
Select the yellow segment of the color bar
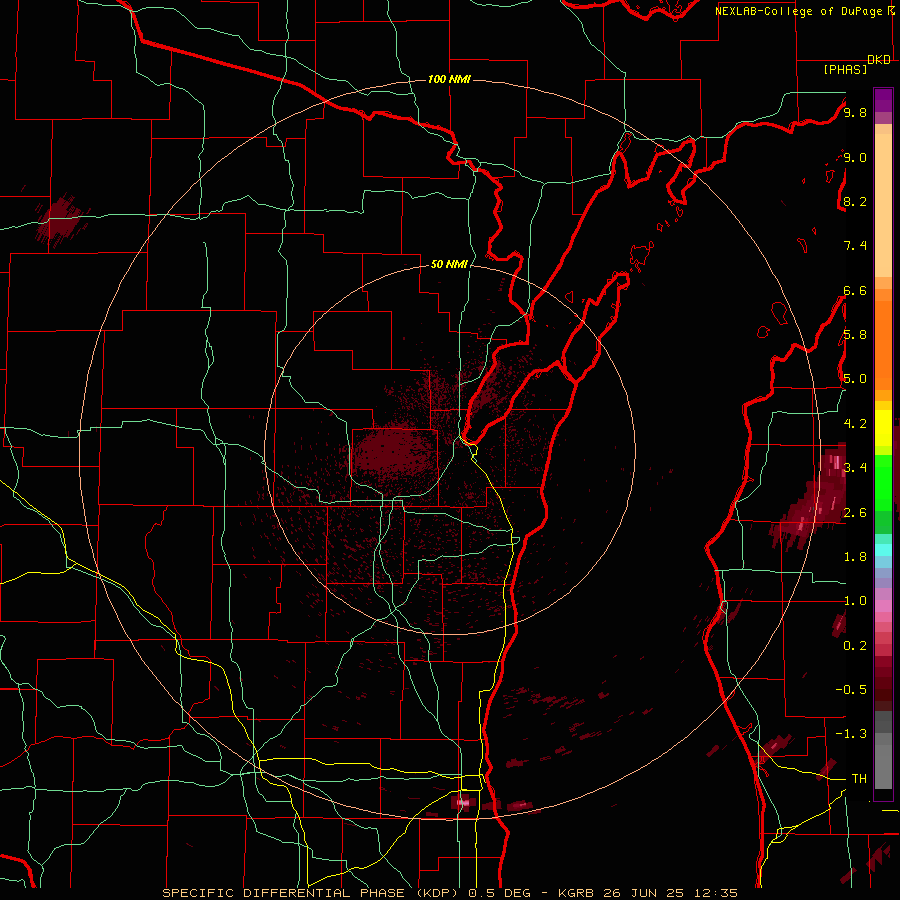[883, 428]
